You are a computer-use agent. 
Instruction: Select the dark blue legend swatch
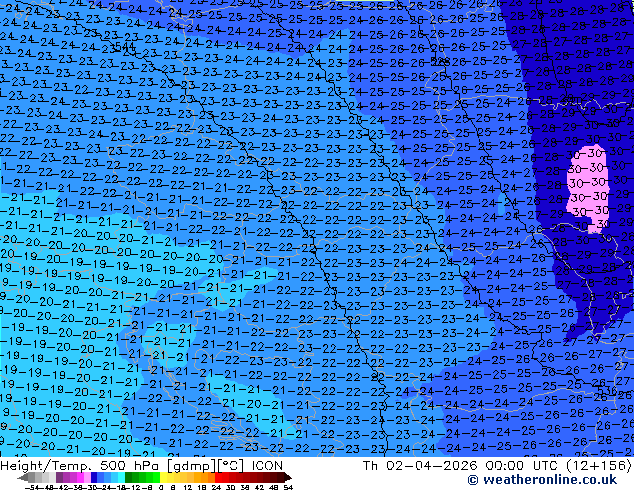[x=94, y=478]
